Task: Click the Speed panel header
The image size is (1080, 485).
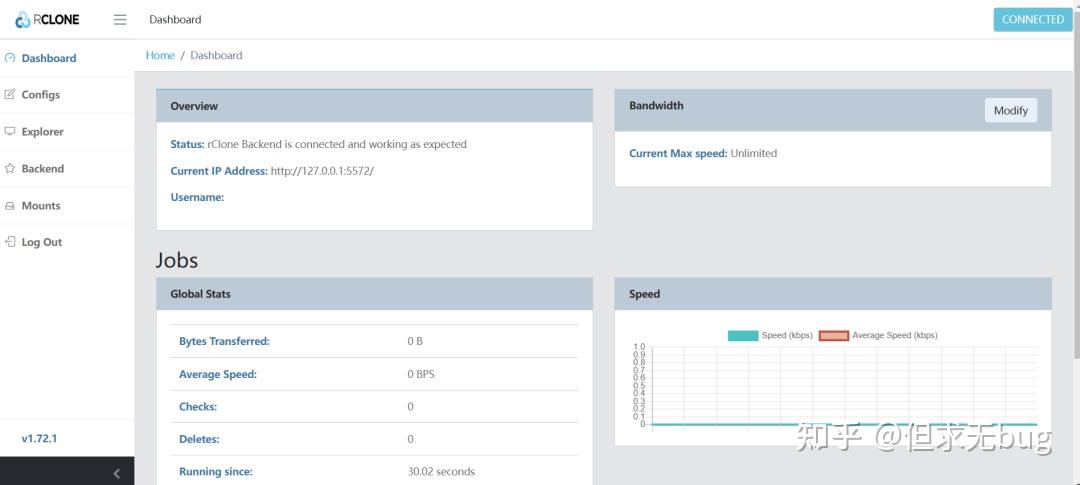Action: [833, 293]
